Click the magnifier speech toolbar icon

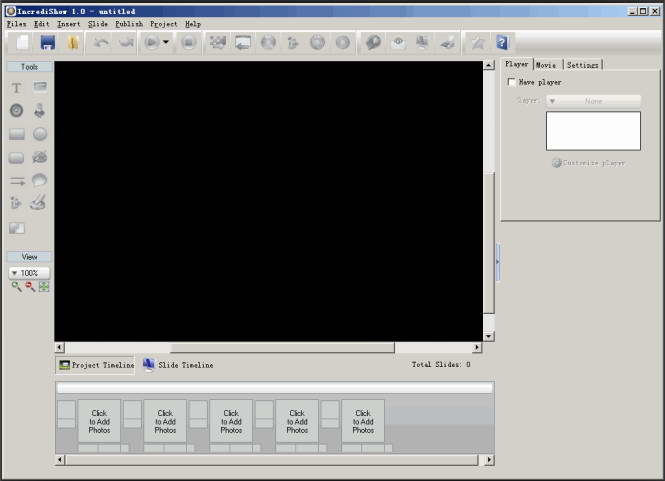373,42
